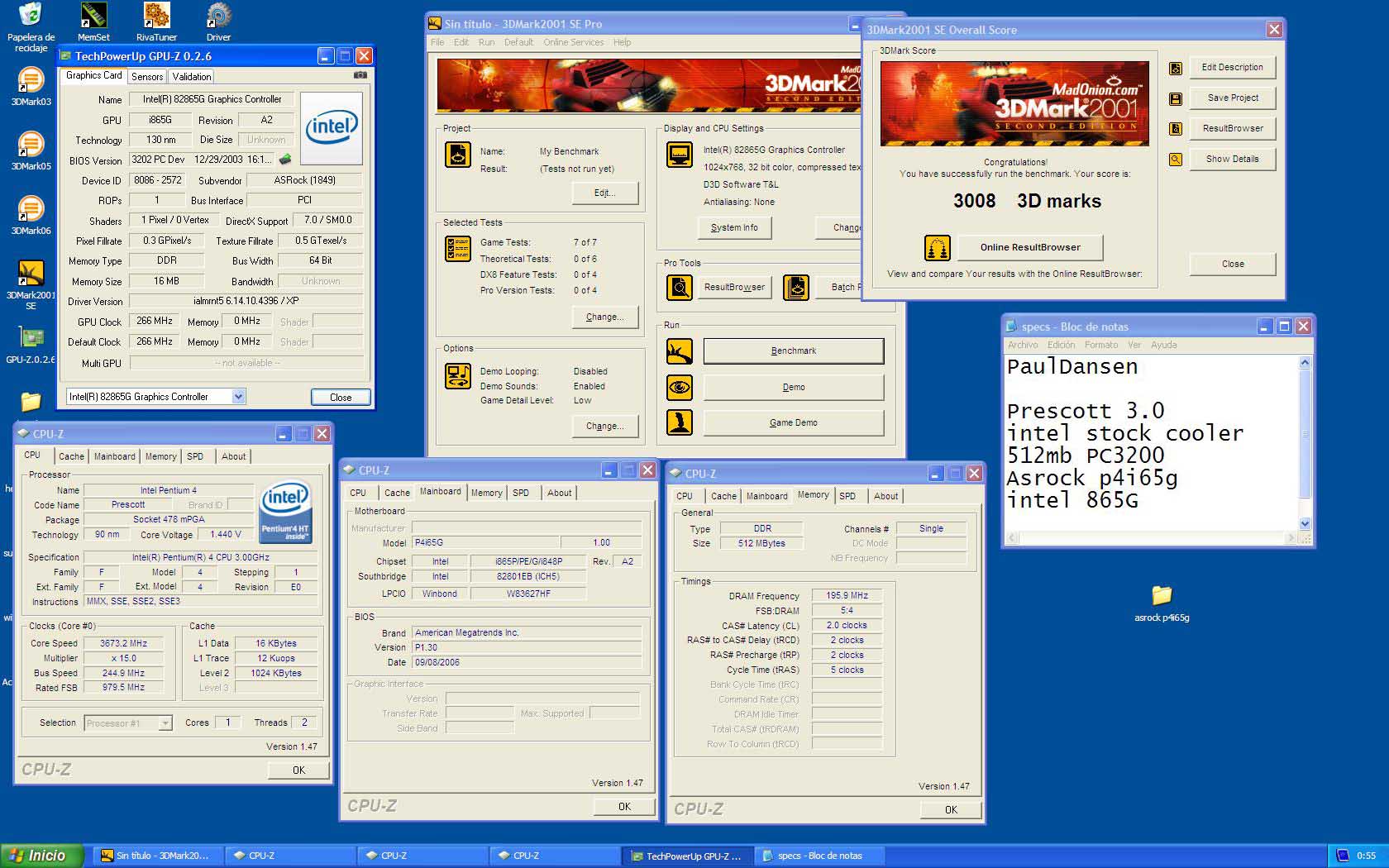Click the Options demo looping icon
Viewport: 1389px width, 868px height.
pos(458,376)
